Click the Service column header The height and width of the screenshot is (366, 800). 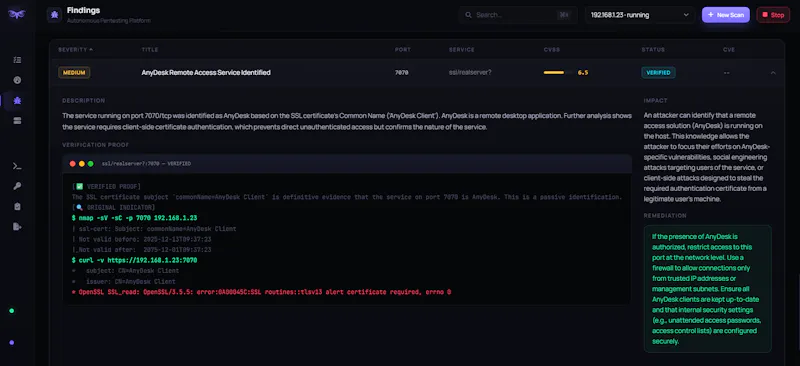(462, 50)
